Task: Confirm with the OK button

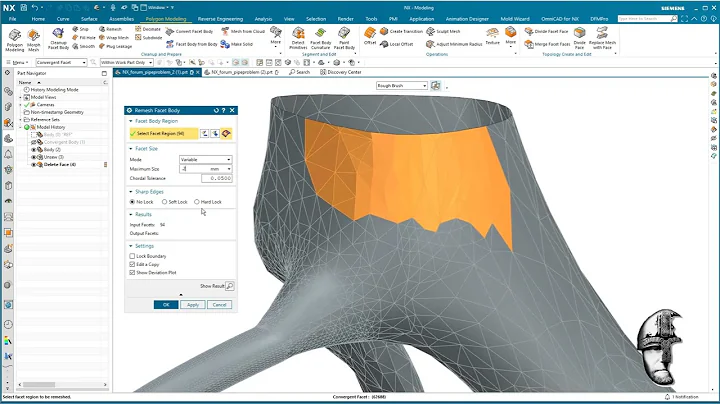Action: coord(166,305)
